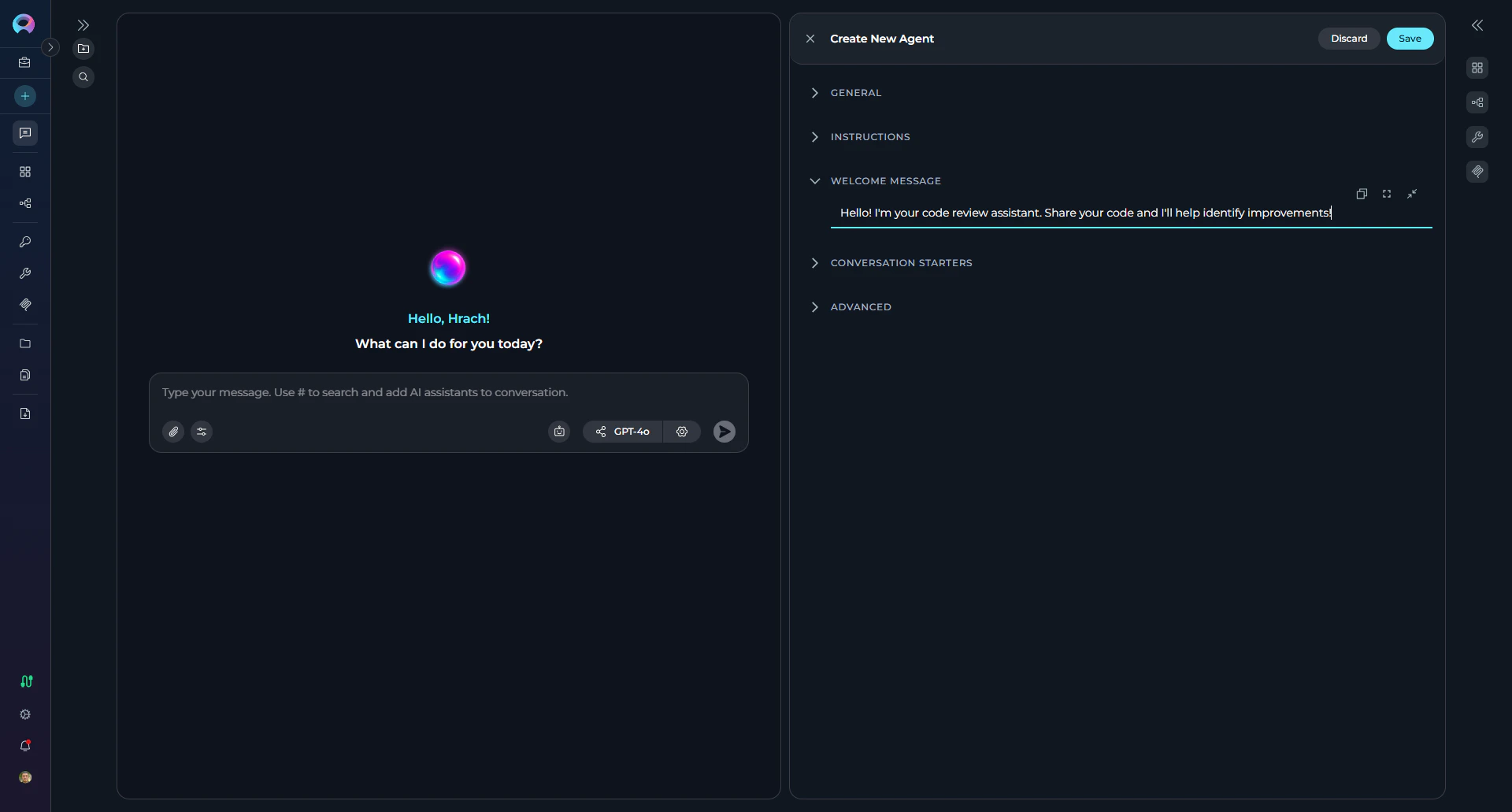Viewport: 1512px width, 812px height.
Task: Open message settings gear next to GPT-4o
Action: 682,432
